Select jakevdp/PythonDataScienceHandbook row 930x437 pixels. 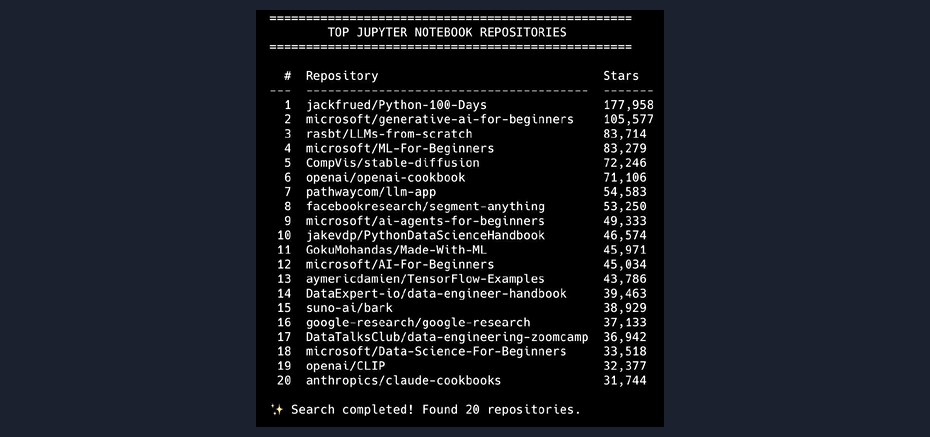[x=462, y=235]
